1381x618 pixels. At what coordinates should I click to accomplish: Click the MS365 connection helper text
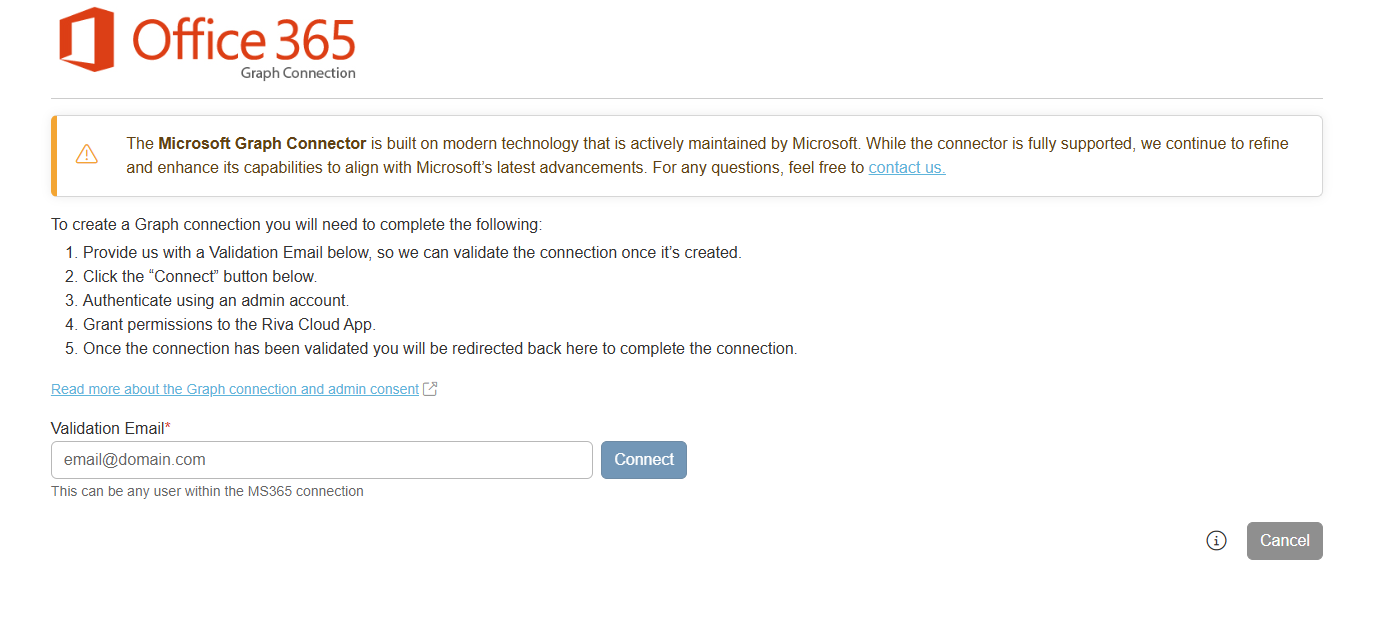click(207, 492)
